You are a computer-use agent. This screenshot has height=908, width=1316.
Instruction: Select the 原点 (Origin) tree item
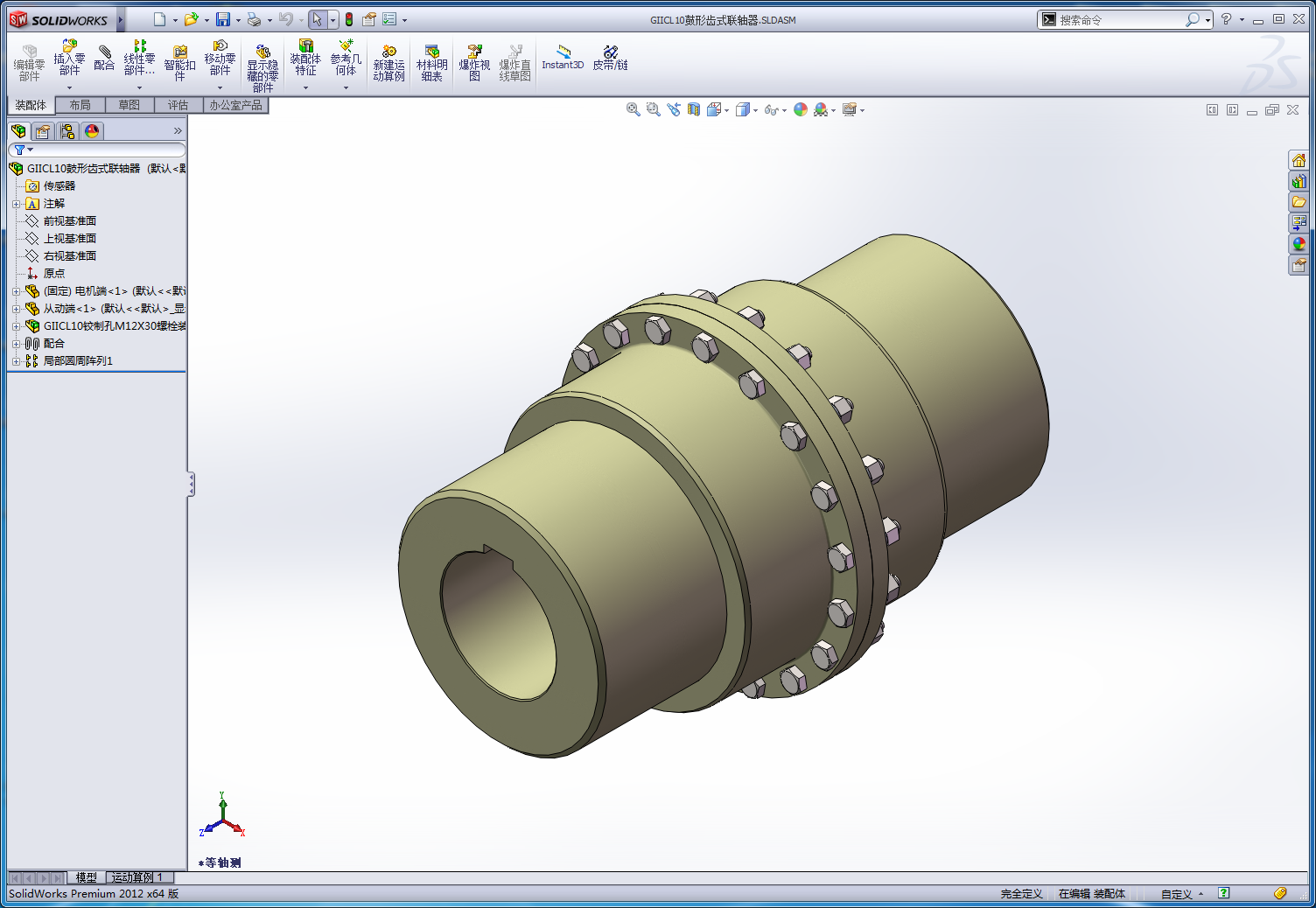pyautogui.click(x=54, y=274)
